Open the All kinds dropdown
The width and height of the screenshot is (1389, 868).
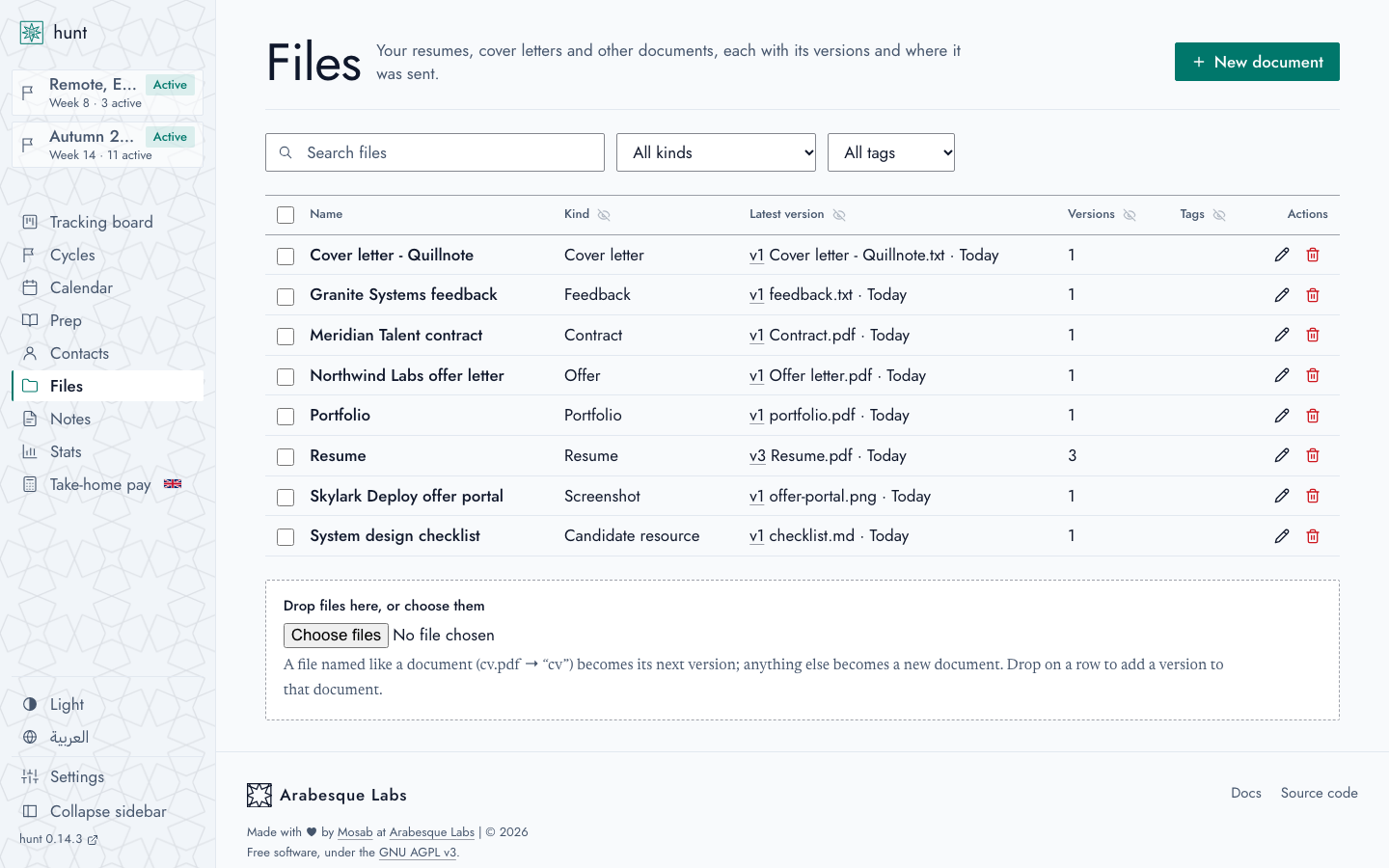coord(716,152)
